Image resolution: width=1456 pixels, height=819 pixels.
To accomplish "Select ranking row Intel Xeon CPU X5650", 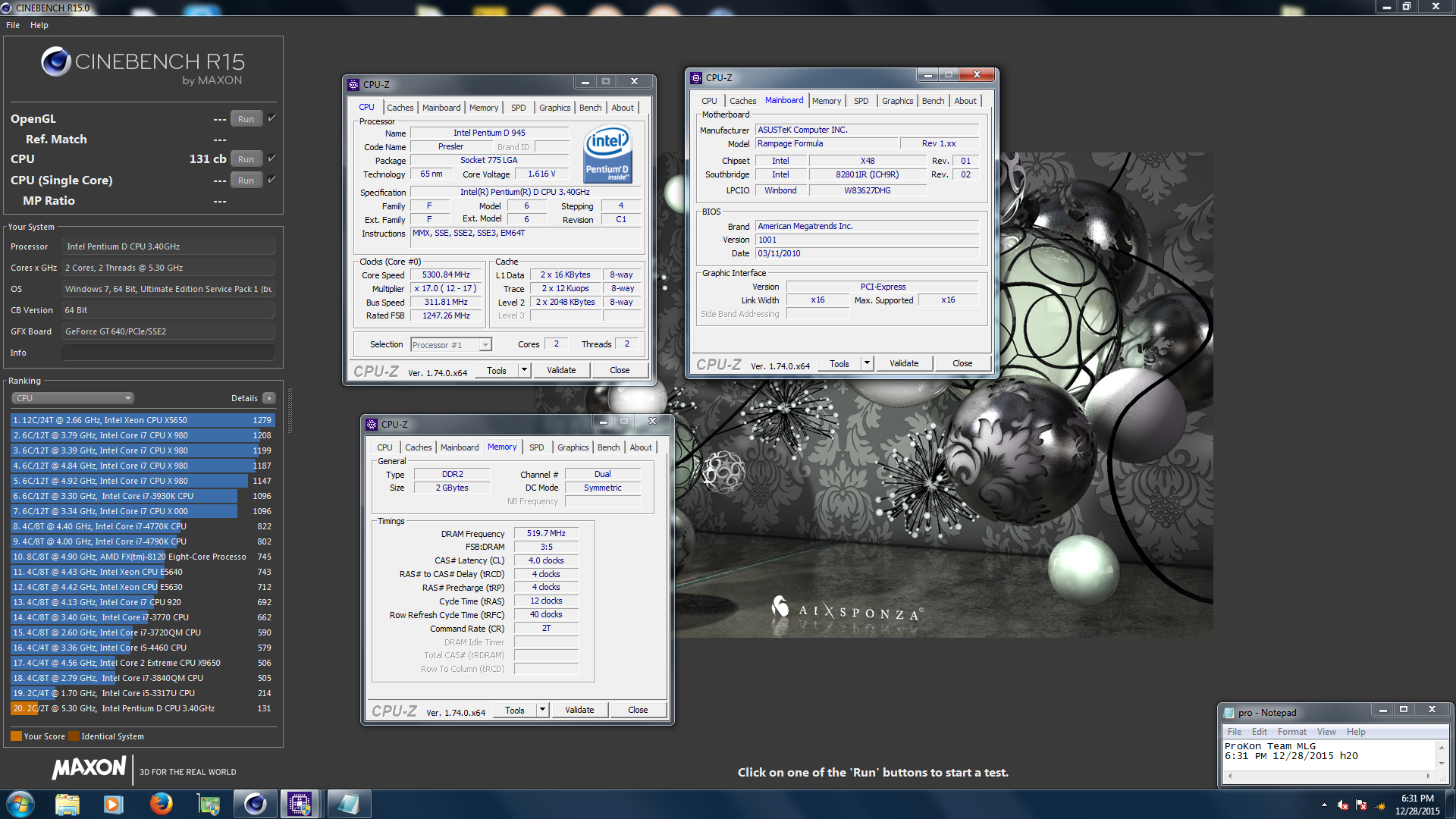I will 143,420.
